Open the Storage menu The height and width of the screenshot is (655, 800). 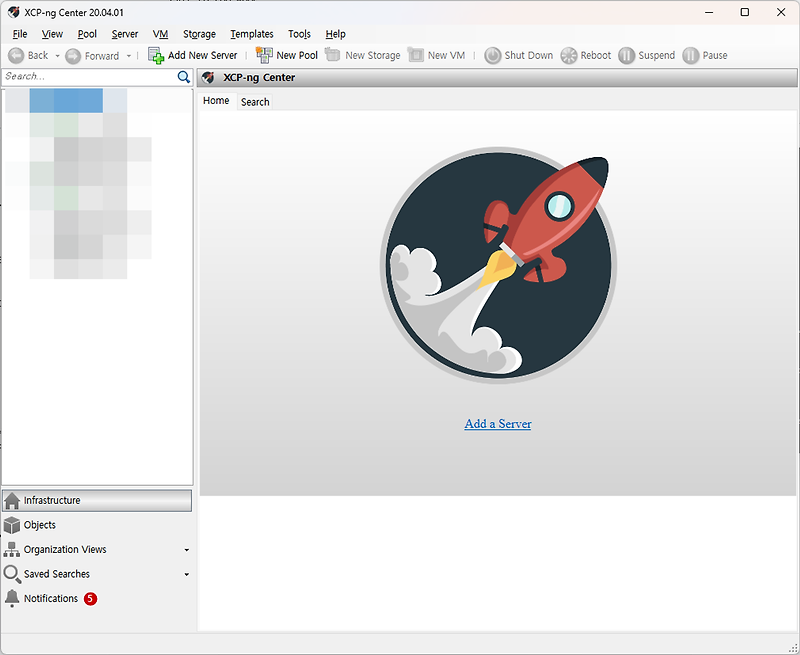[x=199, y=34]
